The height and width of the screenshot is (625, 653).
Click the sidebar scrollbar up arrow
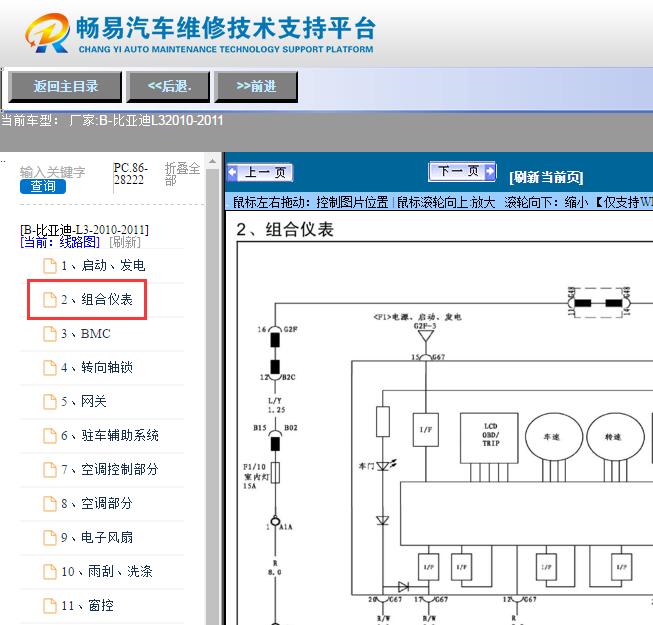click(x=212, y=161)
